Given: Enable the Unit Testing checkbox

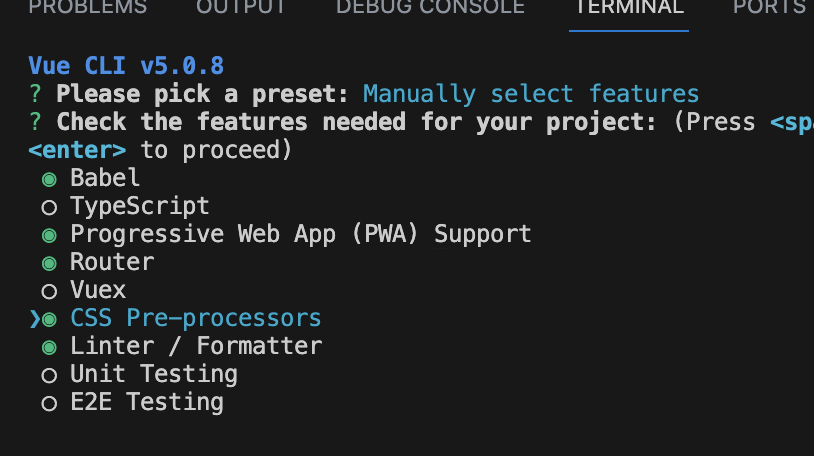Looking at the screenshot, I should coord(49,375).
